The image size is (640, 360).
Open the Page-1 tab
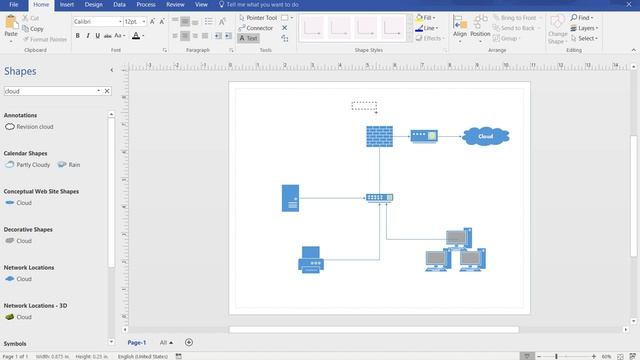click(137, 342)
